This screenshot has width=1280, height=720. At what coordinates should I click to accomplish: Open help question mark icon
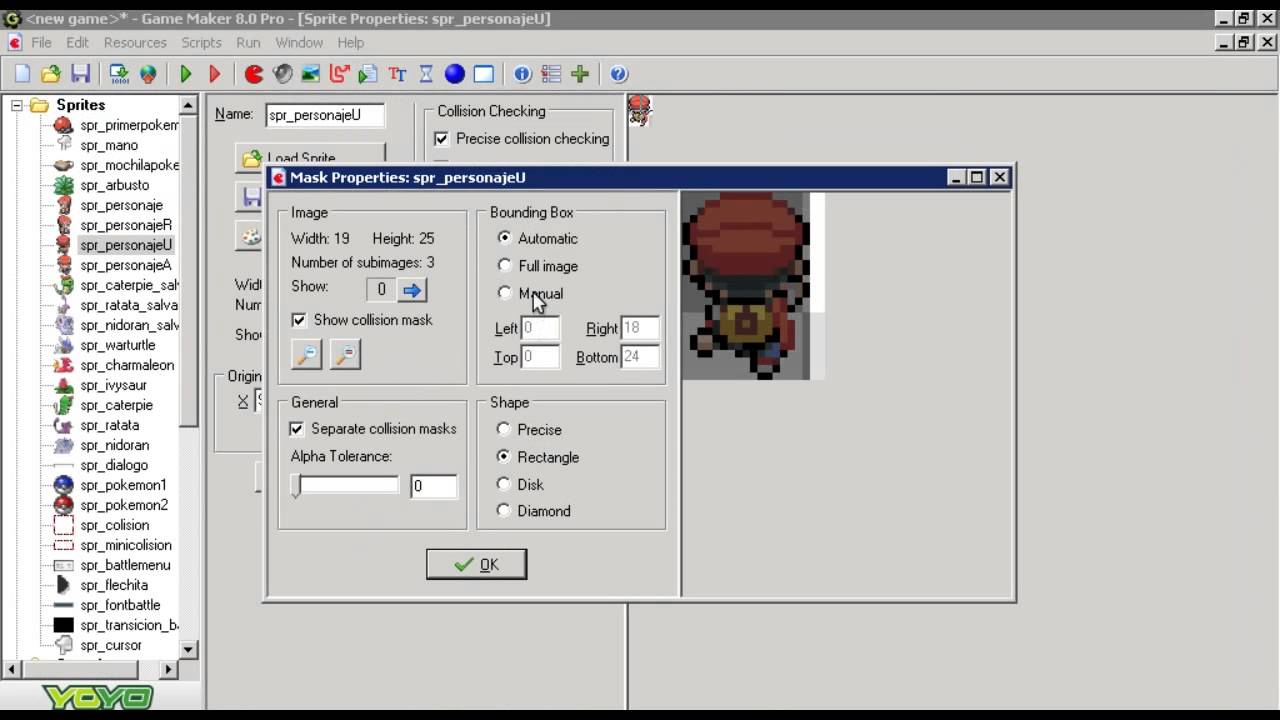point(618,74)
